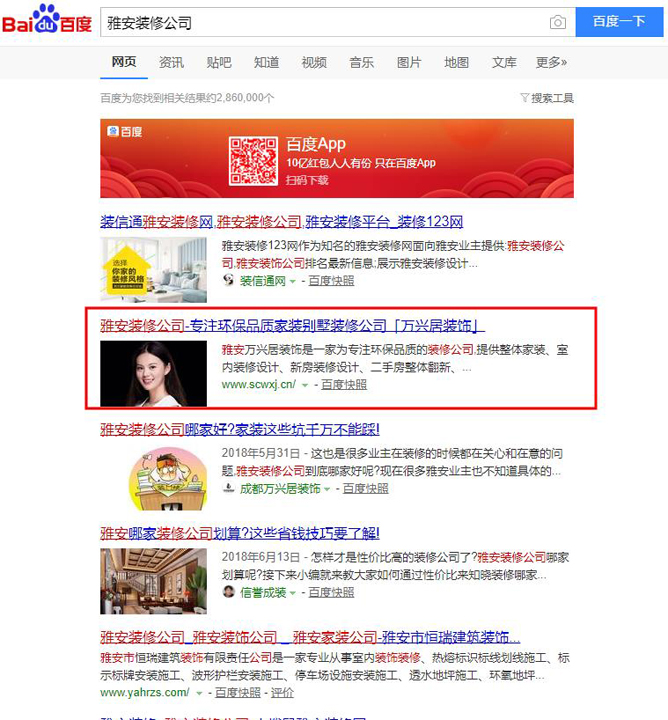Viewport: 668px width, 720px height.
Task: Expand dropdown arrow next to 装信通网
Action: point(292,281)
